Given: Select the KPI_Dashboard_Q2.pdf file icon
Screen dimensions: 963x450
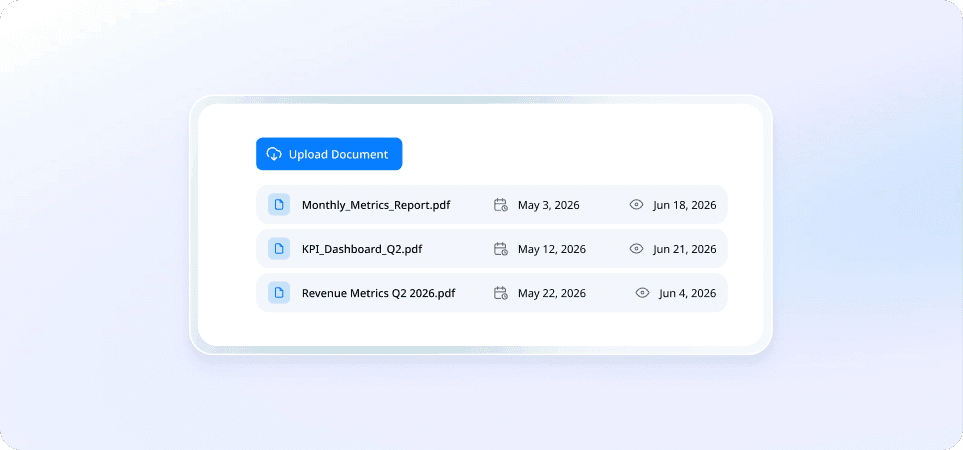Looking at the screenshot, I should pyautogui.click(x=279, y=249).
